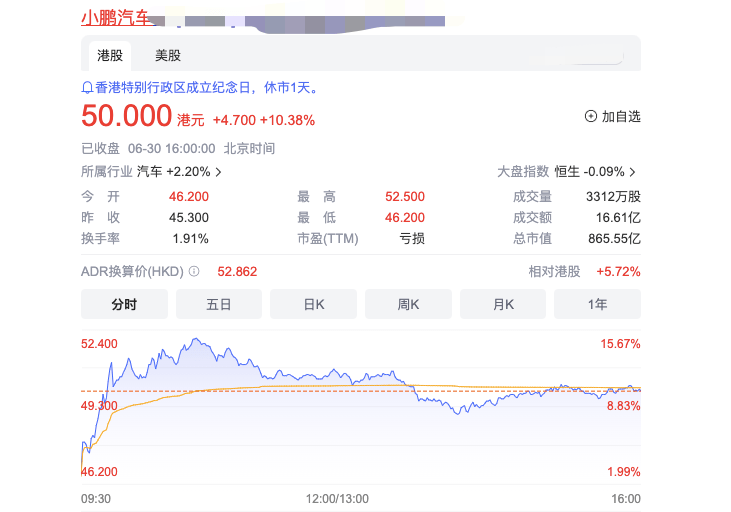Click the chart's 8.83% axis label

(x=624, y=406)
